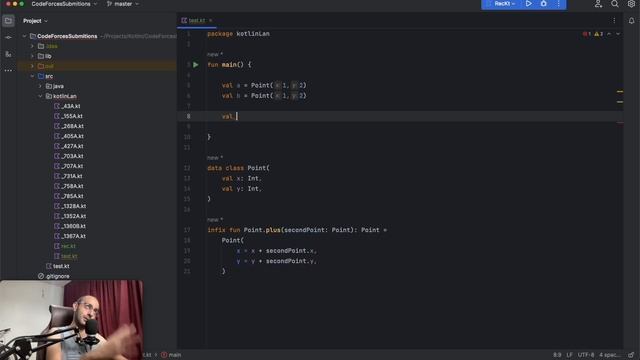Click the package kotlinLan line
The height and width of the screenshot is (360, 640).
tap(238, 34)
